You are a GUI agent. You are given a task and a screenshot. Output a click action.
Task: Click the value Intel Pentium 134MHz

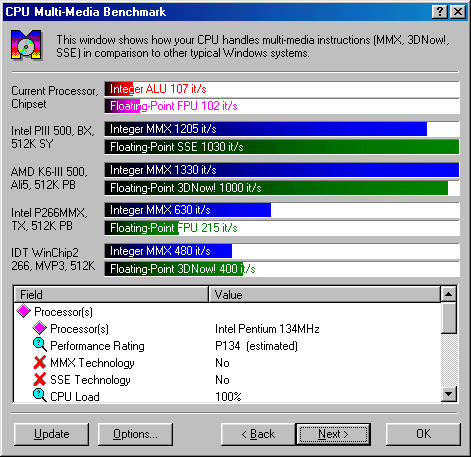coord(267,329)
